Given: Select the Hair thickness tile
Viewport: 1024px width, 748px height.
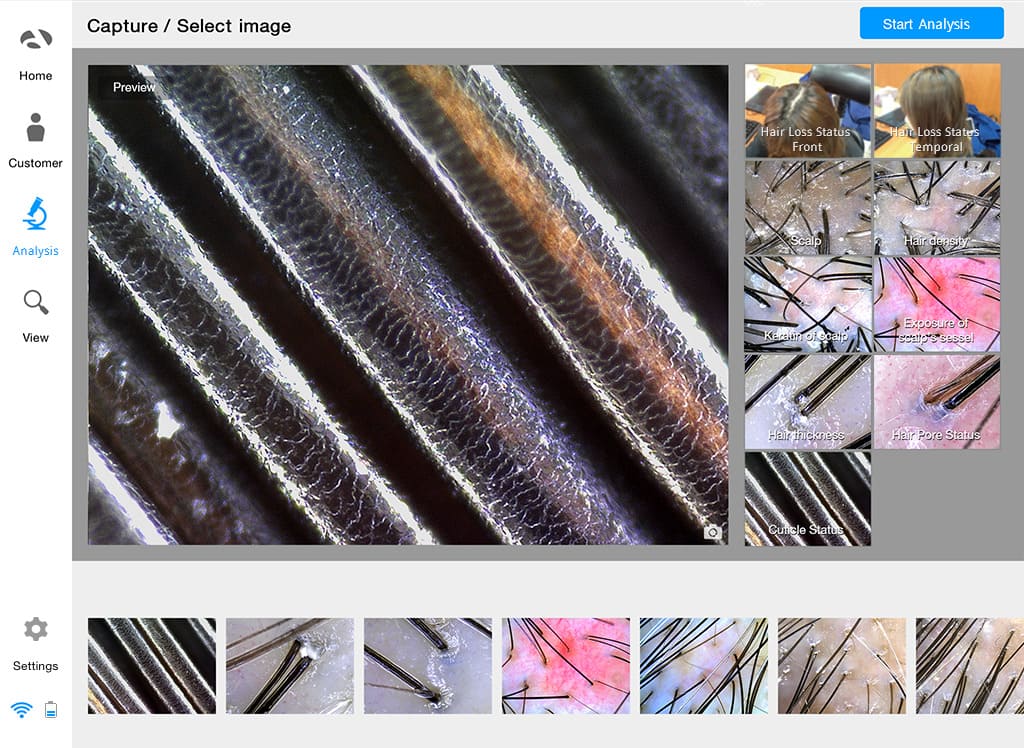Looking at the screenshot, I should click(808, 402).
